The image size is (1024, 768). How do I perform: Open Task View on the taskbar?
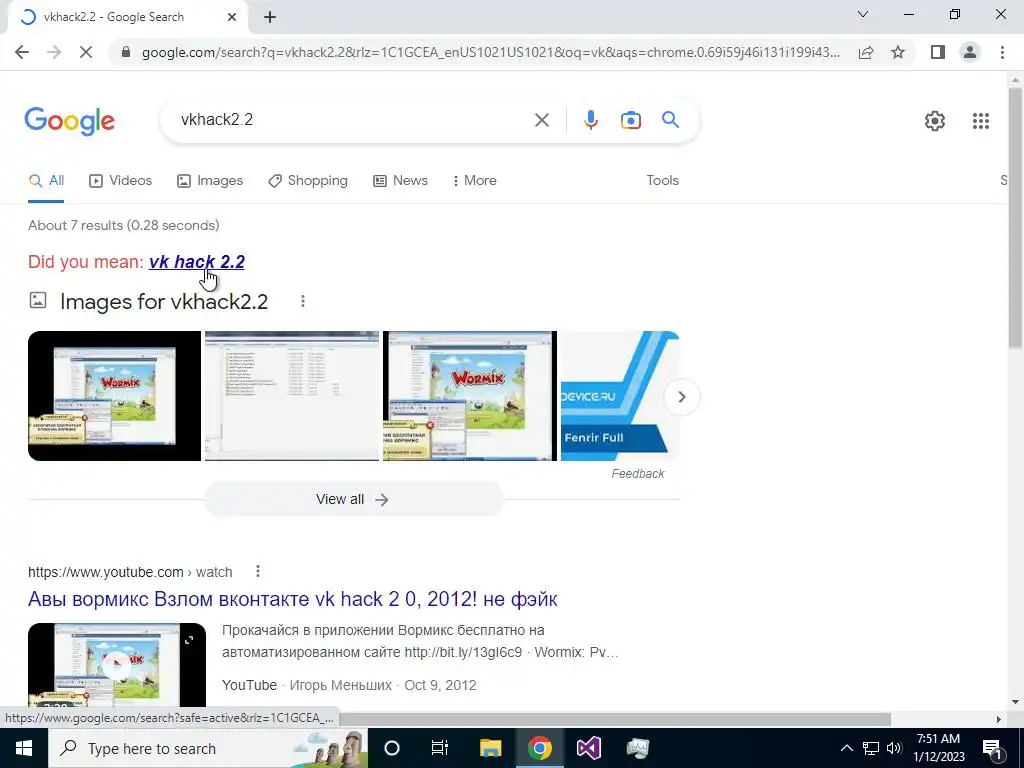click(x=440, y=748)
